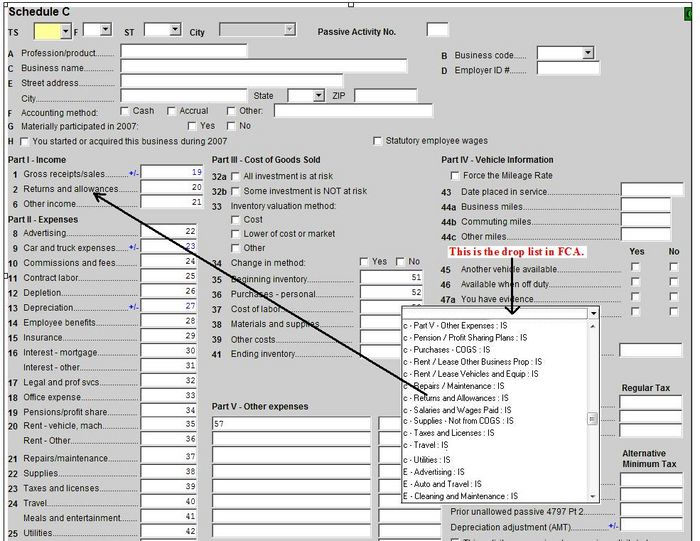The image size is (700, 541).
Task: Click +/- icon beside Car and truck expenses
Action: (x=133, y=247)
